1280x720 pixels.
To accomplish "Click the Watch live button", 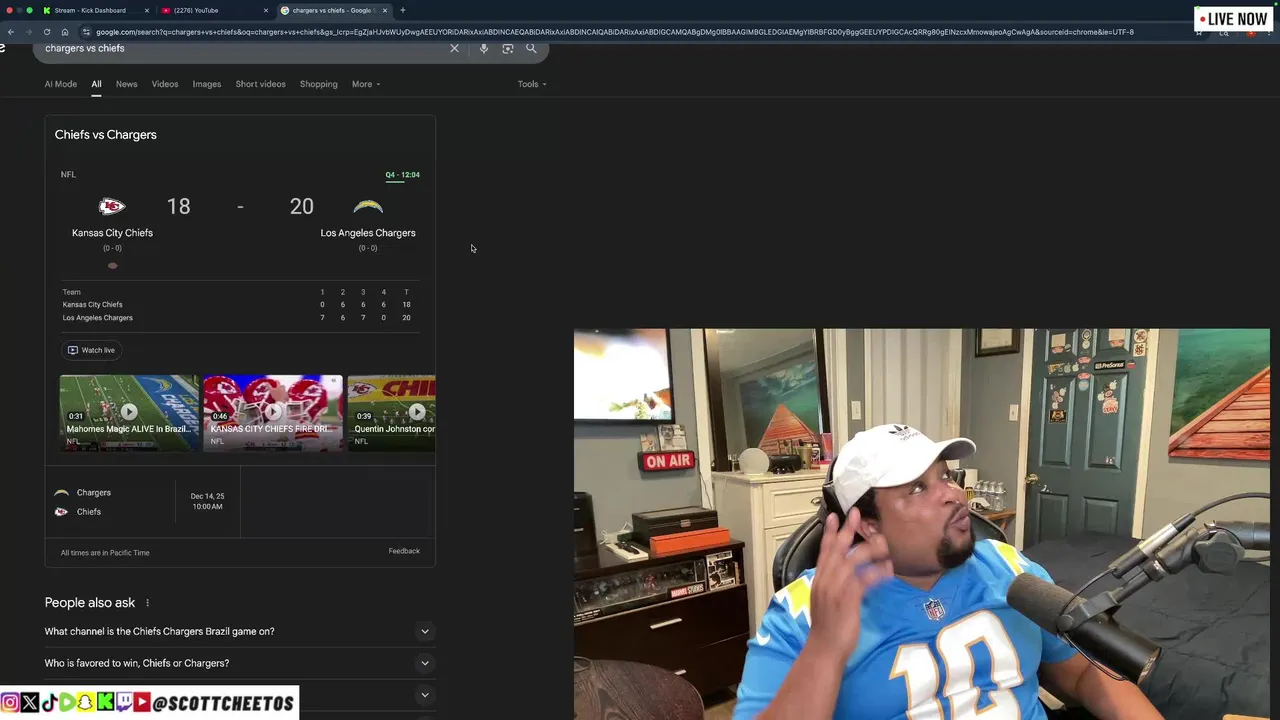I will tap(91, 350).
